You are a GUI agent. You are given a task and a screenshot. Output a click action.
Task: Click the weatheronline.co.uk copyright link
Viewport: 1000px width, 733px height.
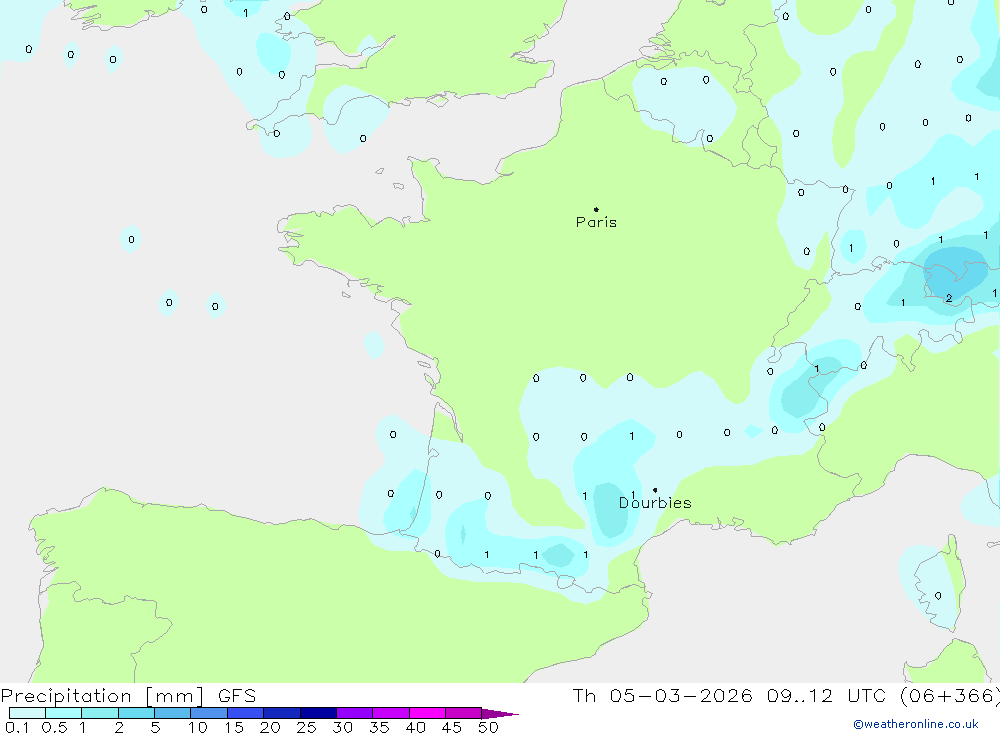916,724
